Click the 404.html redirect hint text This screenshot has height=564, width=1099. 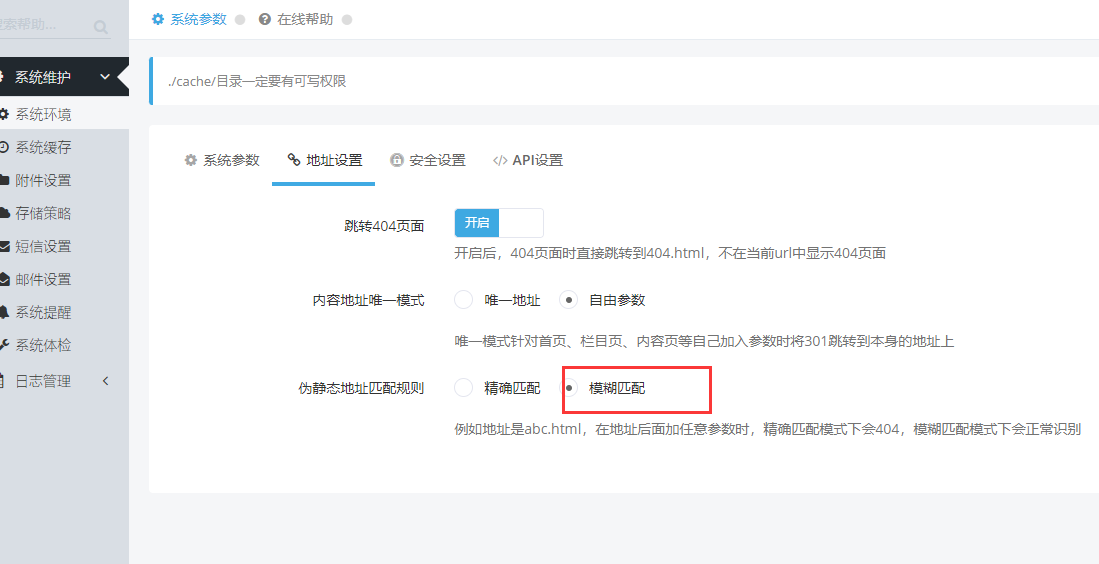coord(670,253)
